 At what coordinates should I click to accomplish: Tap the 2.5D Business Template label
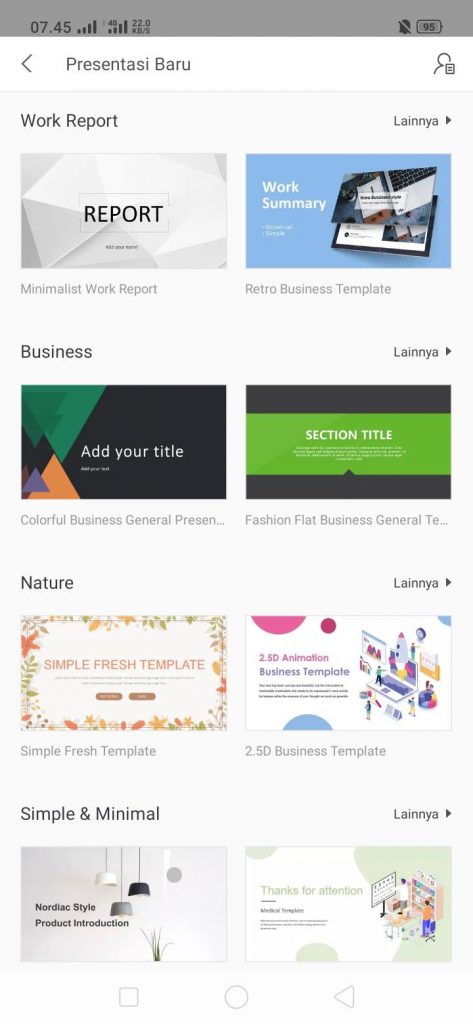tap(316, 751)
